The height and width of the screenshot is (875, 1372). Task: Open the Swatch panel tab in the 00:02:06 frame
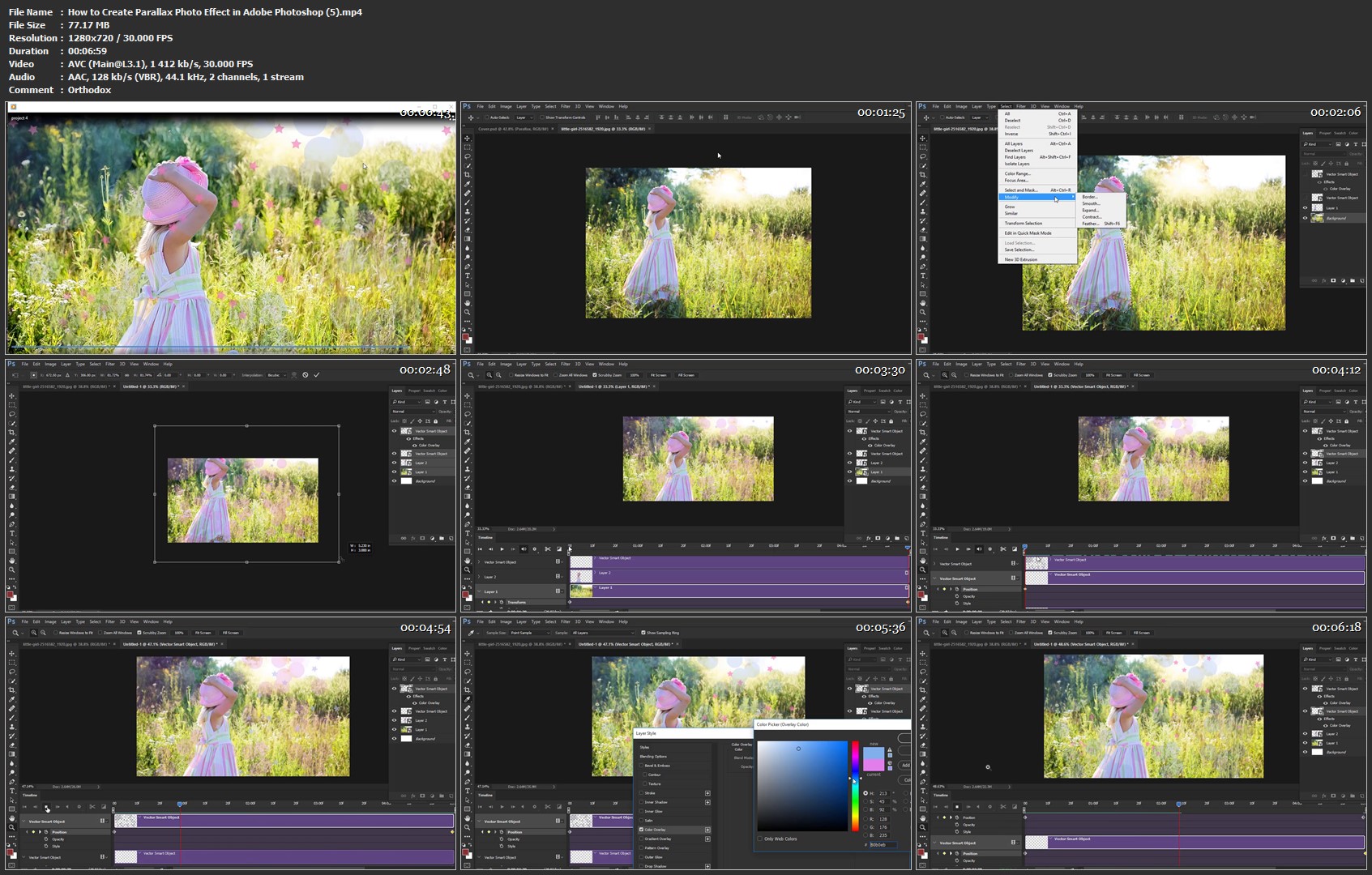[1340, 133]
